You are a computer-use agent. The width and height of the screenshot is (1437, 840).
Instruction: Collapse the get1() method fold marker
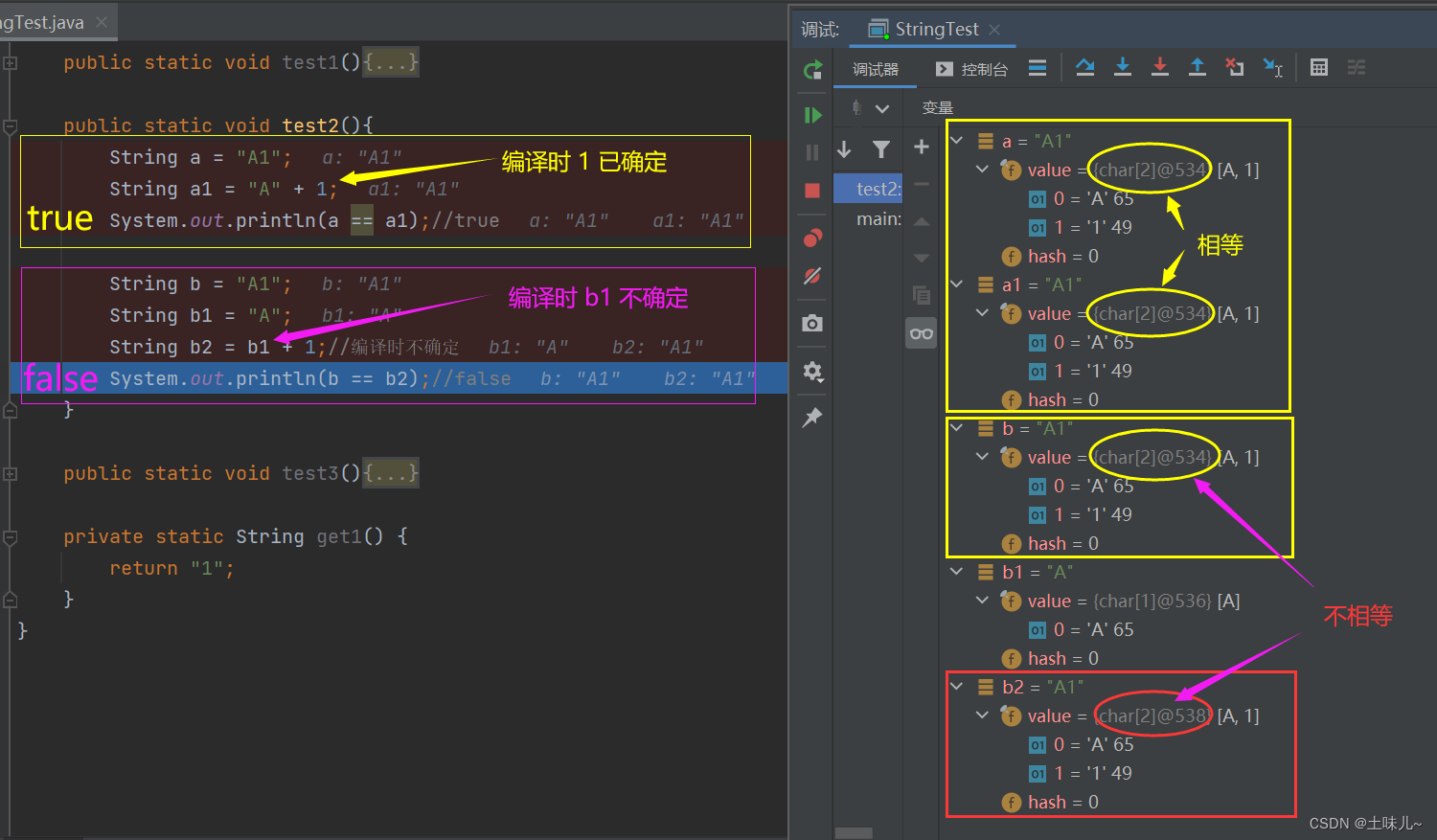tap(10, 537)
